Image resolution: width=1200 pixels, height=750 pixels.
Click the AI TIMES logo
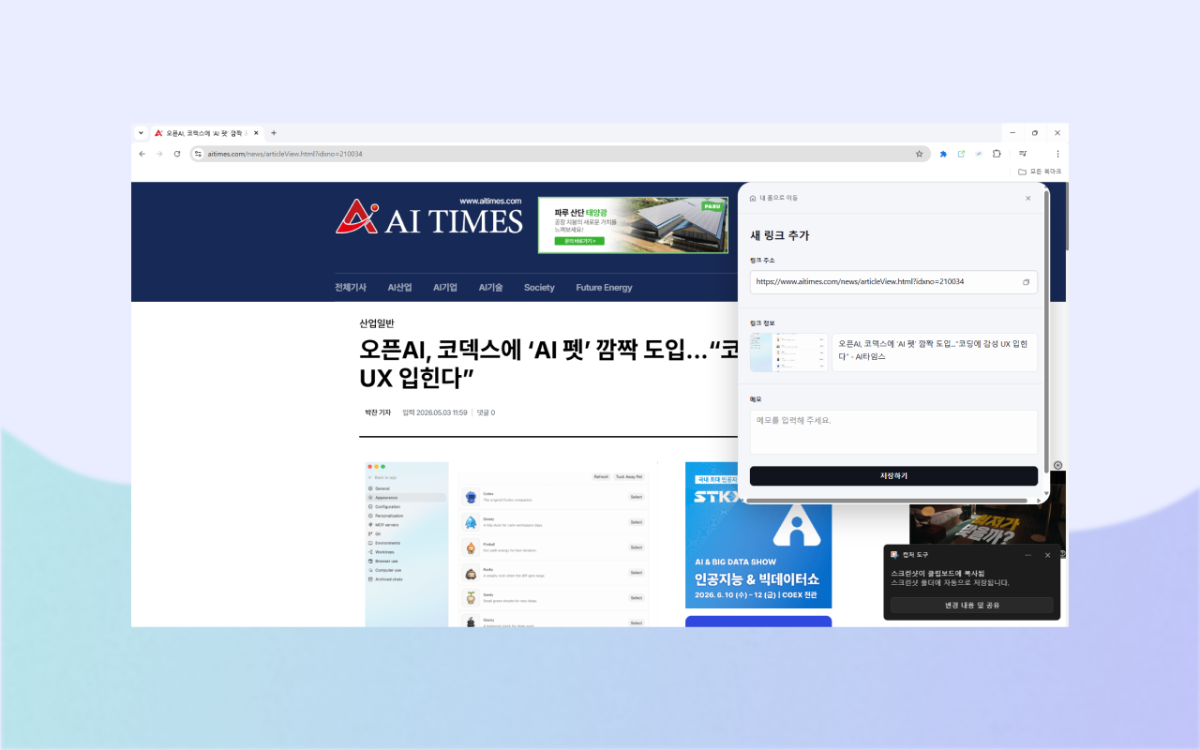[429, 217]
